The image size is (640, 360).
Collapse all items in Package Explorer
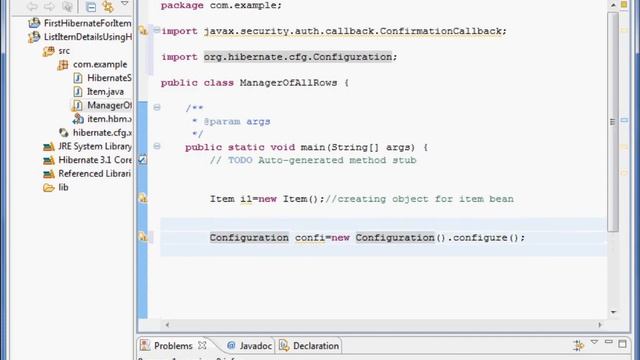91,7
